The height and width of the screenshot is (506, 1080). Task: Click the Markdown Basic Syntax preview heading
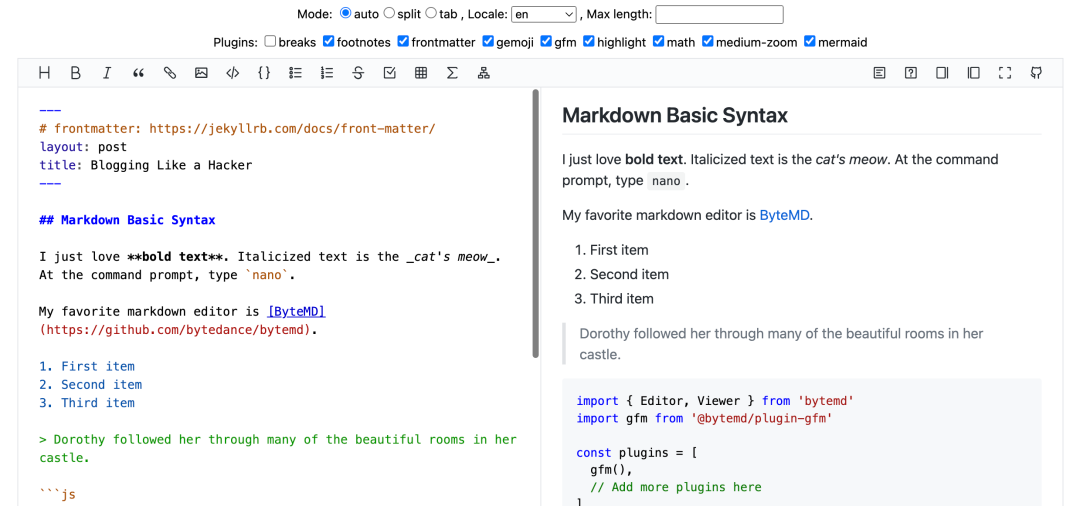click(x=675, y=116)
